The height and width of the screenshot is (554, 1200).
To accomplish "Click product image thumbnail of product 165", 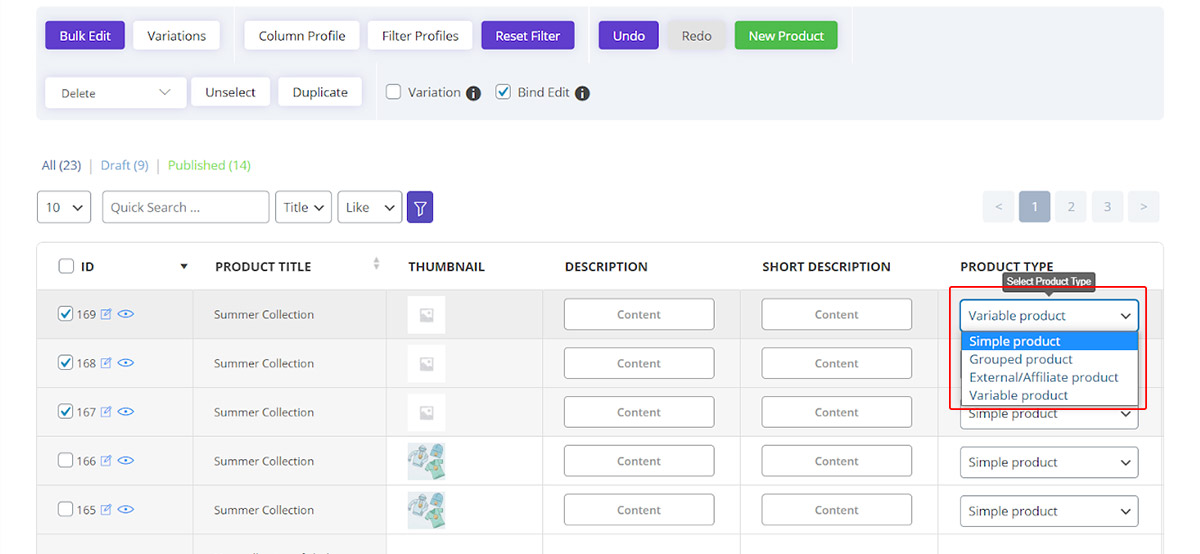I will 426,510.
